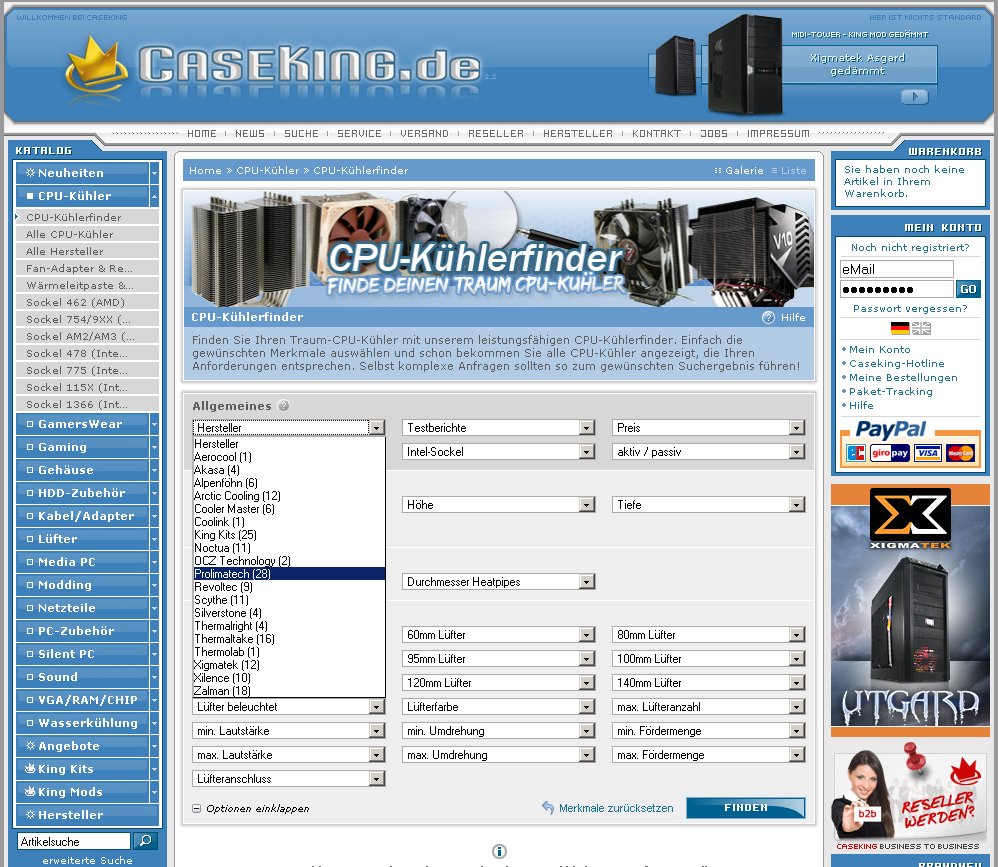Screen dimensions: 998x867
Task: Open the max. Lautstärke dropdown
Action: (x=288, y=755)
